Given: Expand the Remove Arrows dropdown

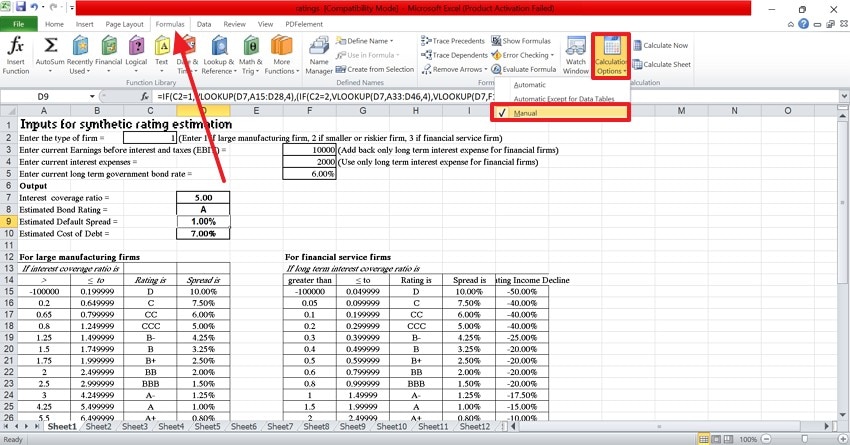Looking at the screenshot, I should point(485,69).
